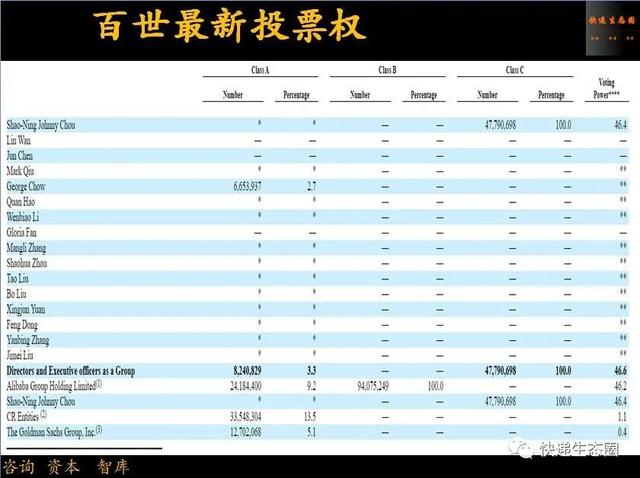Click the slide title 百世最新投票权

229,26
